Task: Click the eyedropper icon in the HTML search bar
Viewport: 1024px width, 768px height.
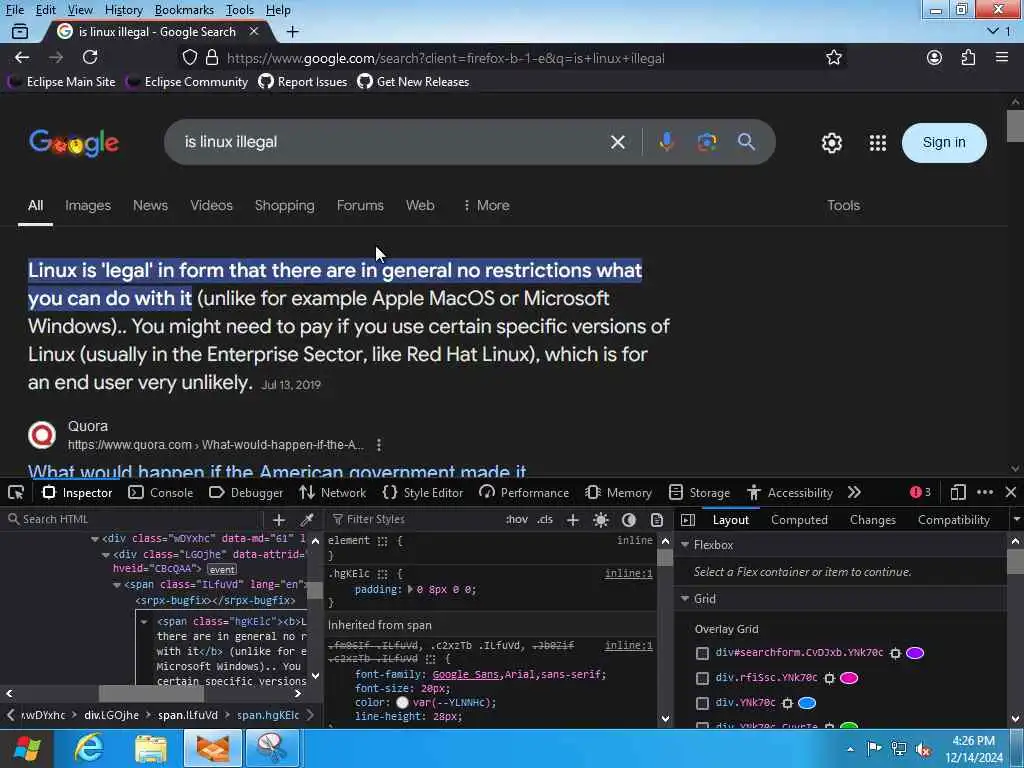Action: tap(306, 520)
